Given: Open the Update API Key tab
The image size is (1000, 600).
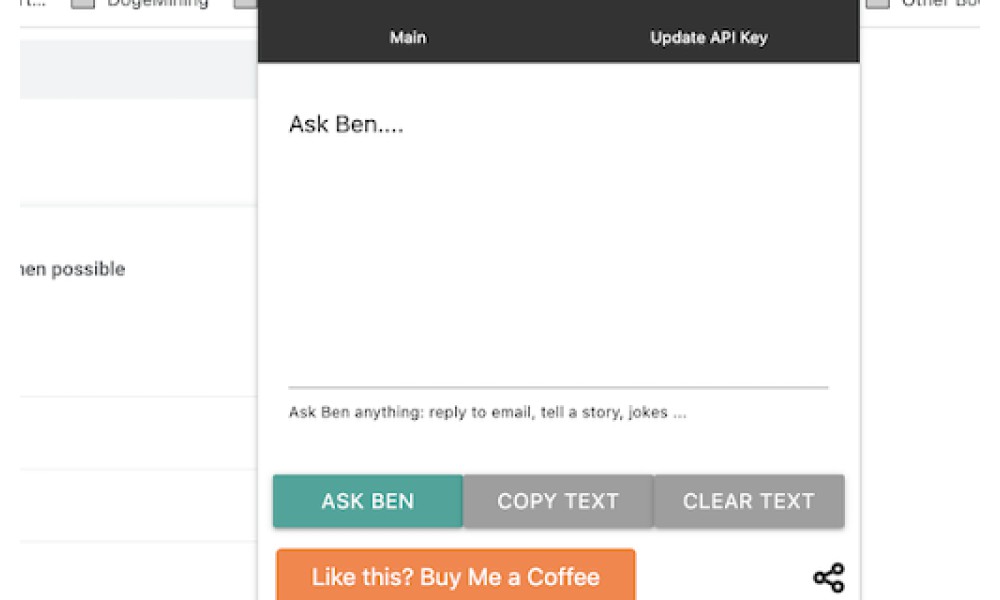Looking at the screenshot, I should click(709, 38).
